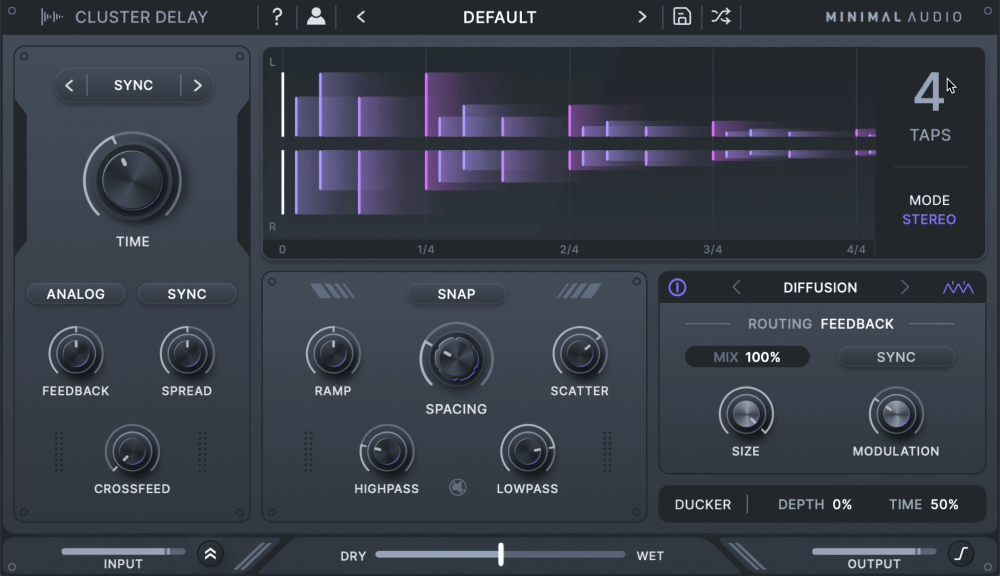Click the DRY/WET mix slider handle
This screenshot has height=576, width=1000.
click(501, 554)
